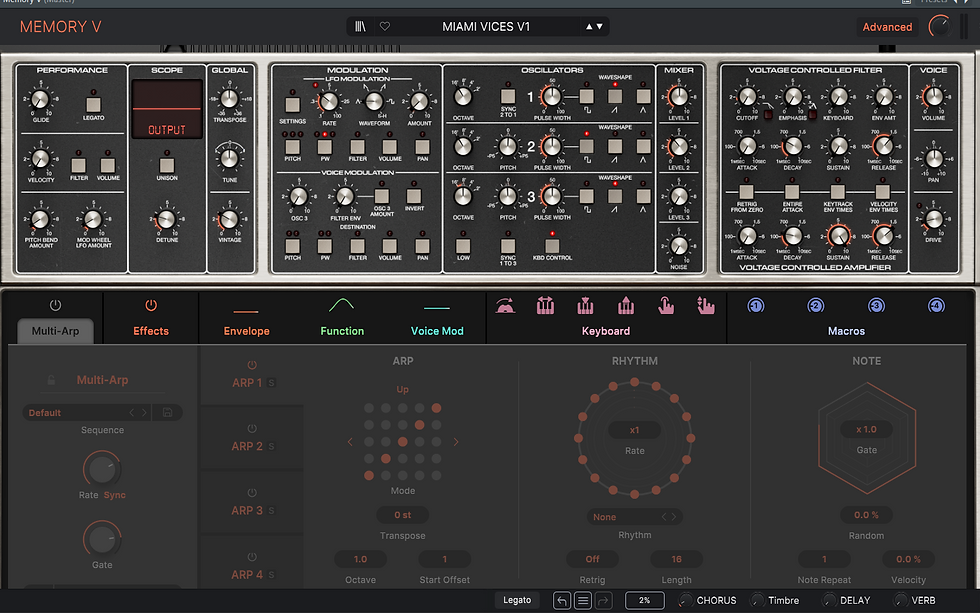This screenshot has height=613, width=980.
Task: Save the Multi-Arp sequence with disk icon
Action: click(167, 412)
